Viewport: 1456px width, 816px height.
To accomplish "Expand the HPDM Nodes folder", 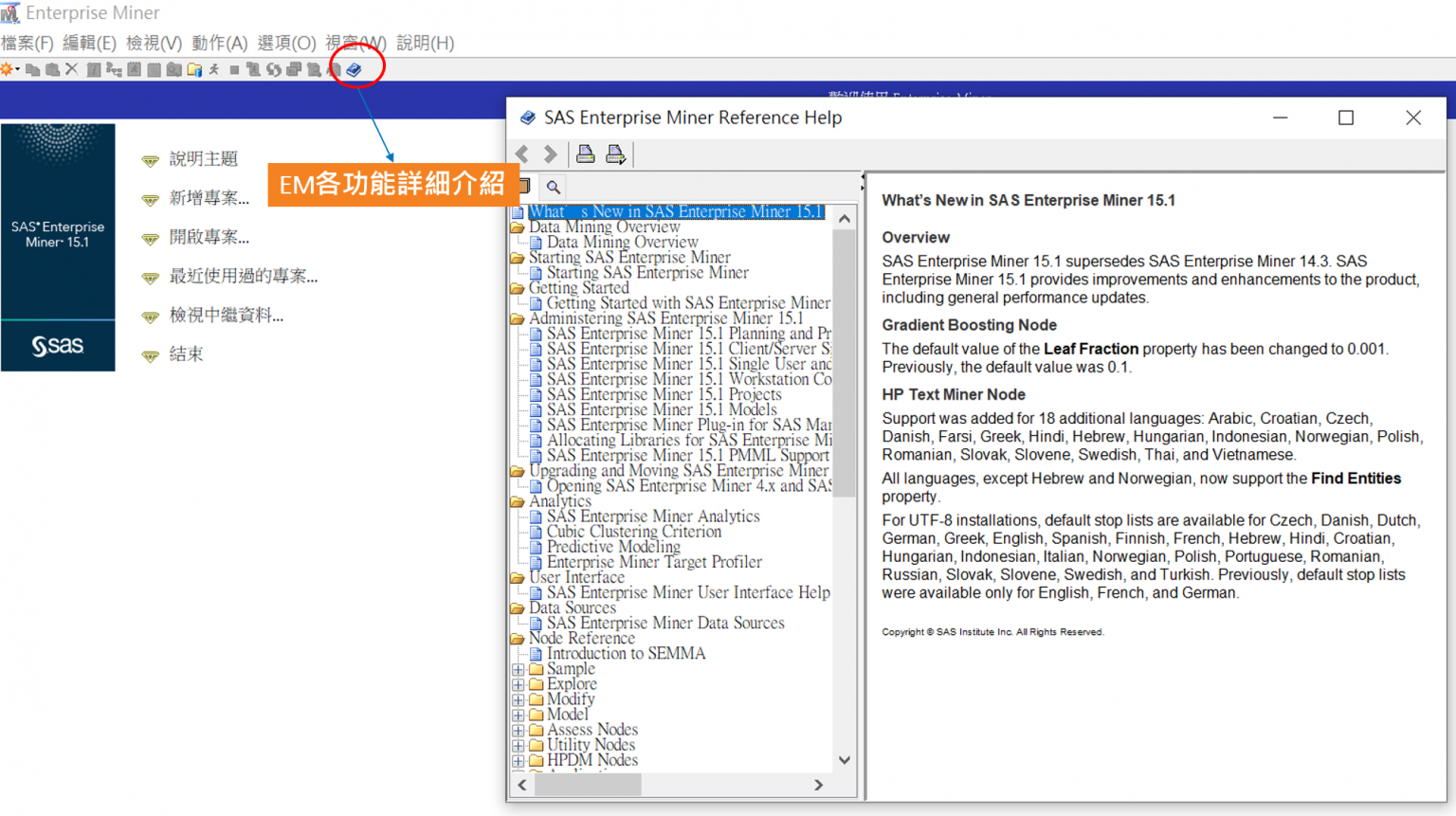I will (x=518, y=759).
